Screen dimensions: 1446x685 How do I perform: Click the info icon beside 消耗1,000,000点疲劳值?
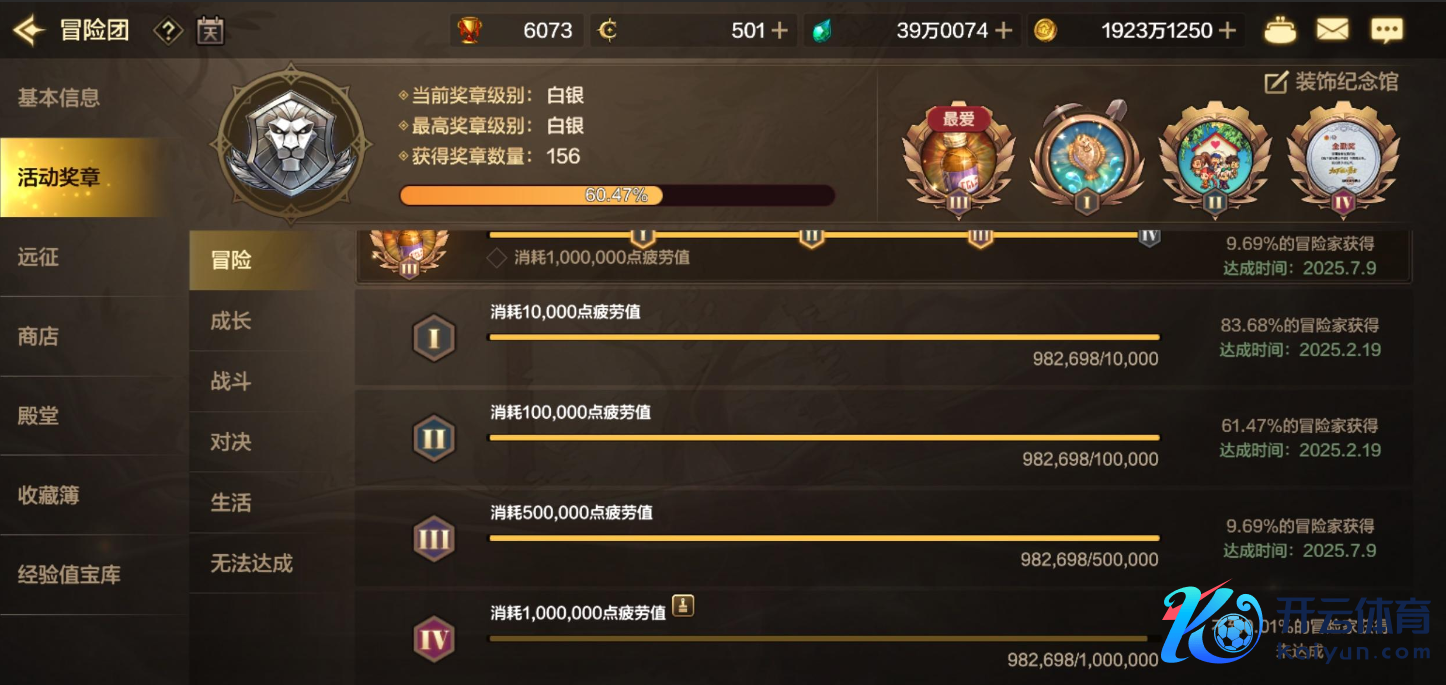click(x=683, y=605)
